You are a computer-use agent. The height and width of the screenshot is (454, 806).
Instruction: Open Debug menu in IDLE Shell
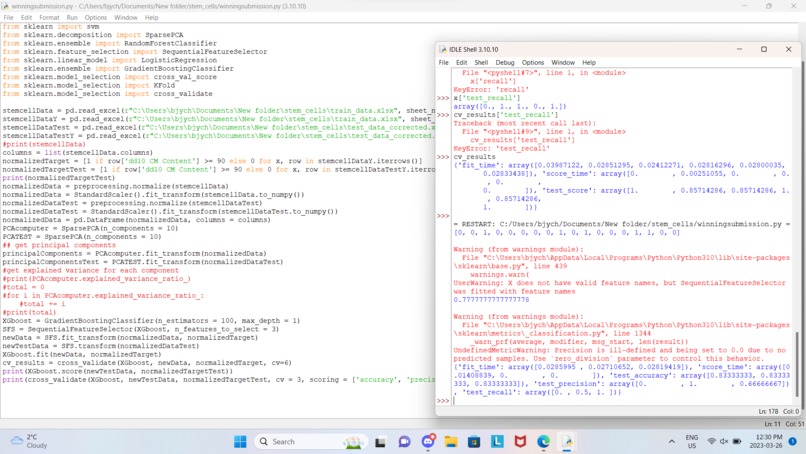[505, 62]
